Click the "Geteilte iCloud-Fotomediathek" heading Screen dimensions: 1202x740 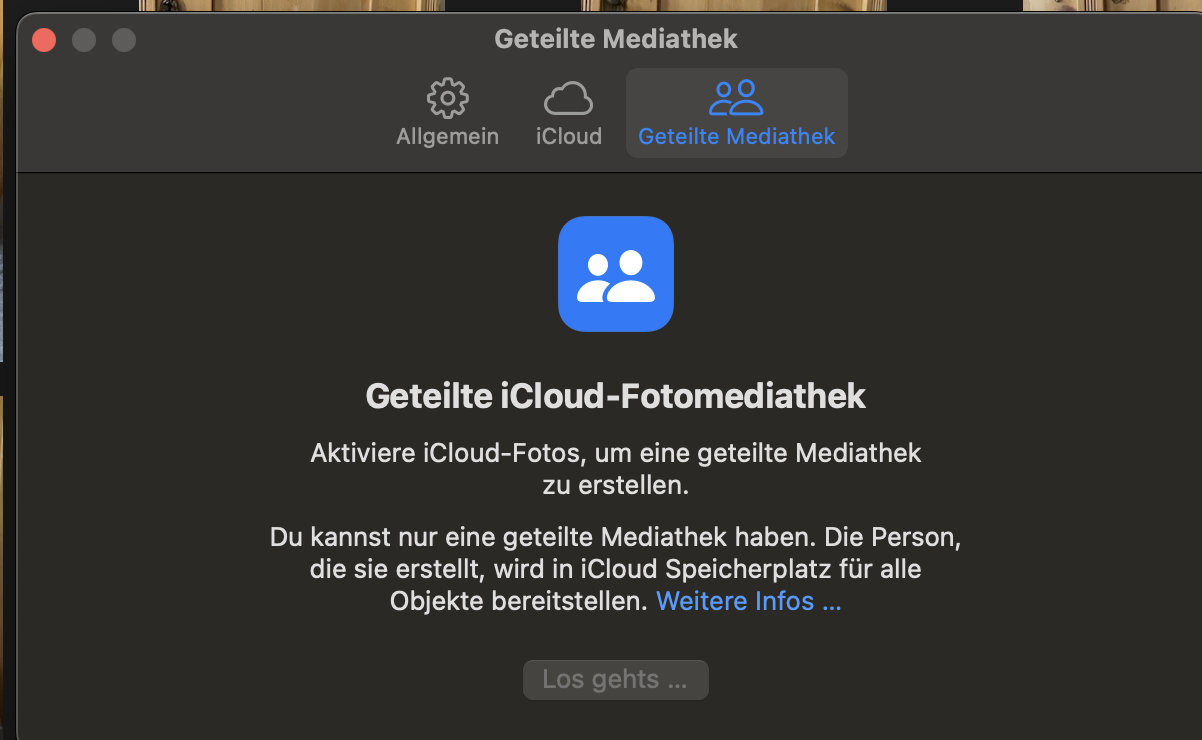(616, 397)
